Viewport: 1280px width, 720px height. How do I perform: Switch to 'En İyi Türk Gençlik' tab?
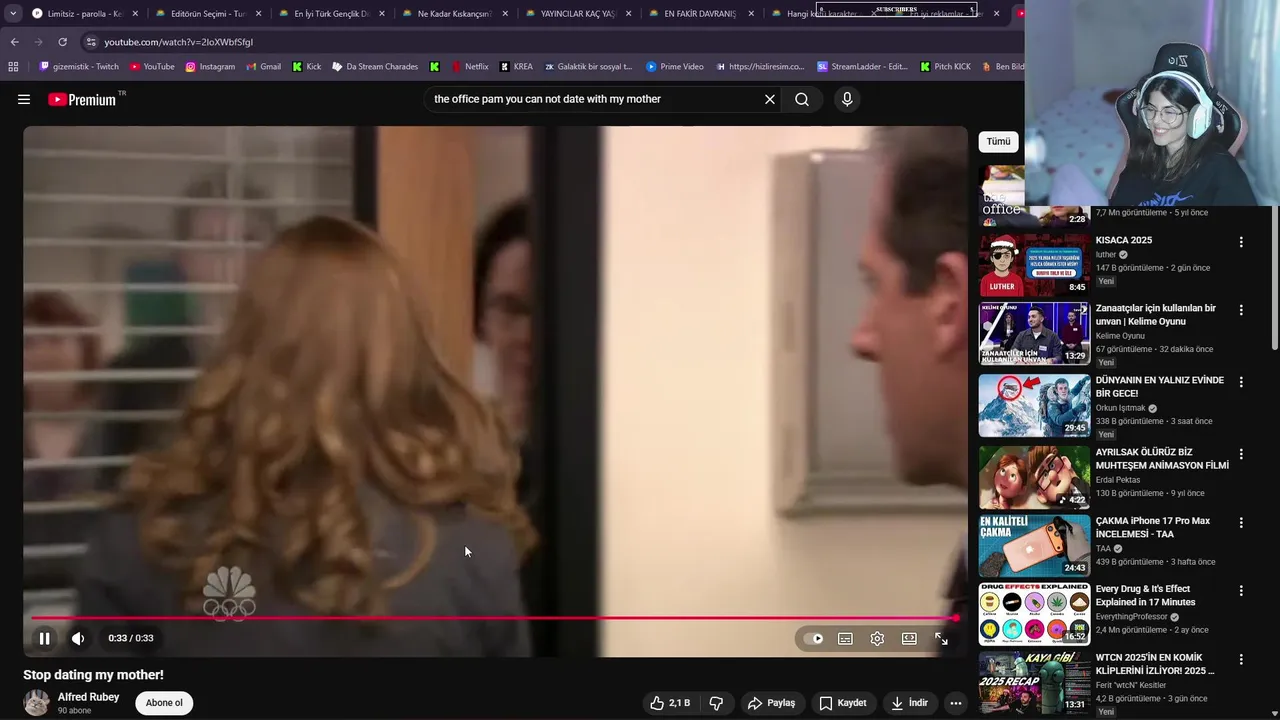[331, 14]
